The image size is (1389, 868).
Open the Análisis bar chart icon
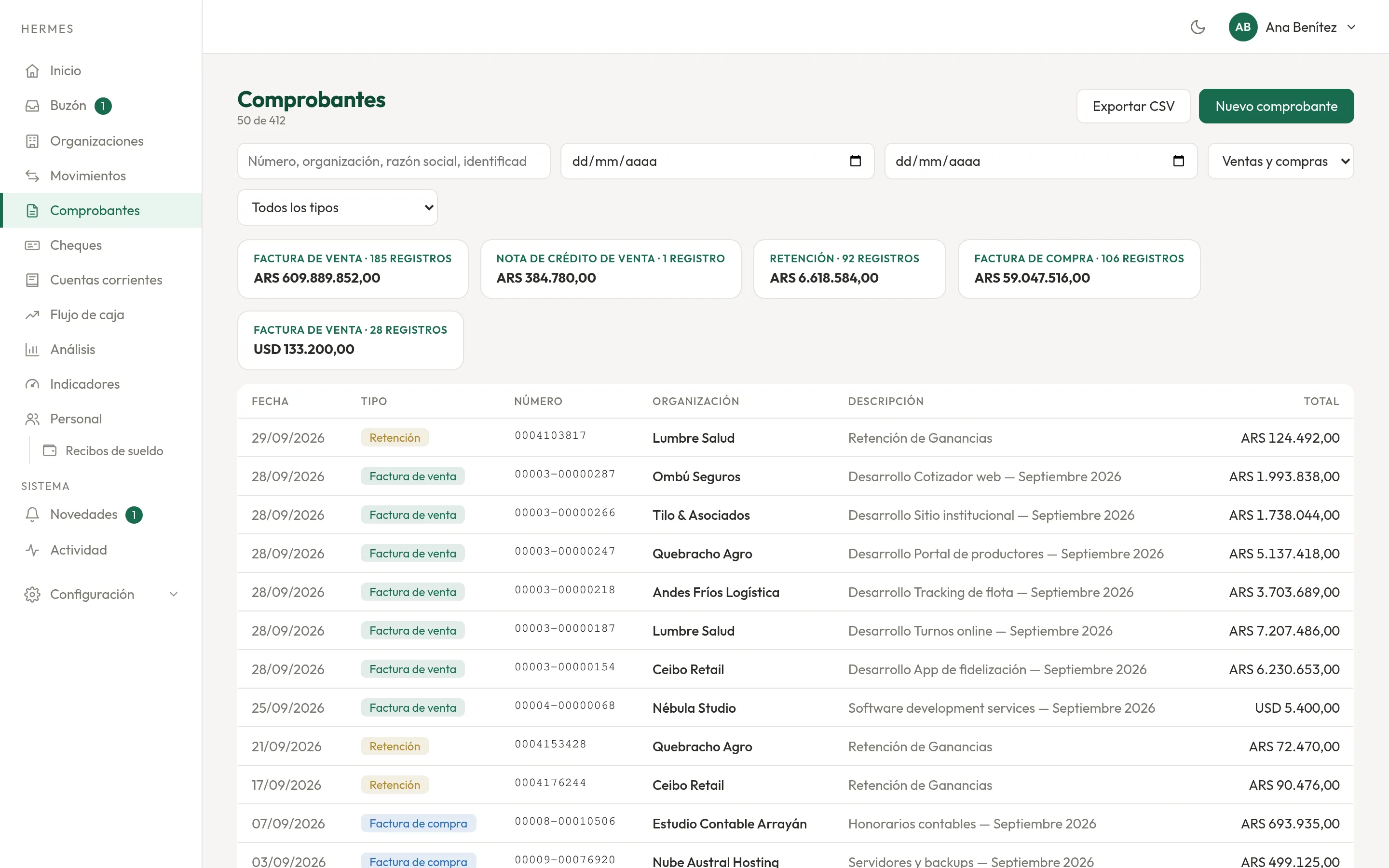coord(32,350)
